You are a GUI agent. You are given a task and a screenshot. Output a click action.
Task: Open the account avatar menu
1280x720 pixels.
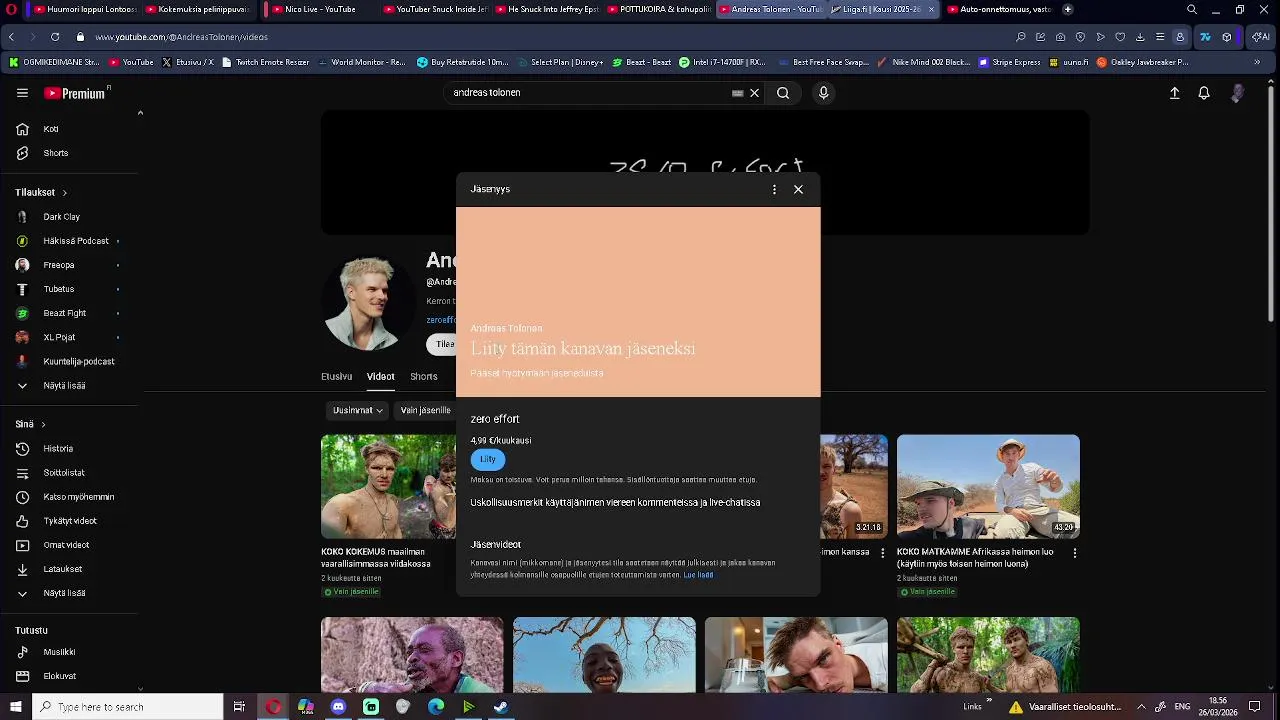point(1238,93)
